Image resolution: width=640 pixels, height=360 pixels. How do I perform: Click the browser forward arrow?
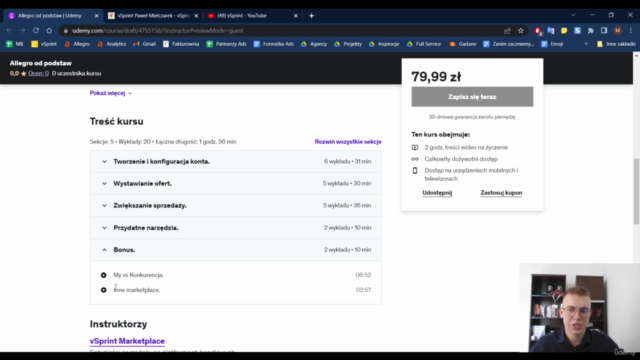coord(22,31)
